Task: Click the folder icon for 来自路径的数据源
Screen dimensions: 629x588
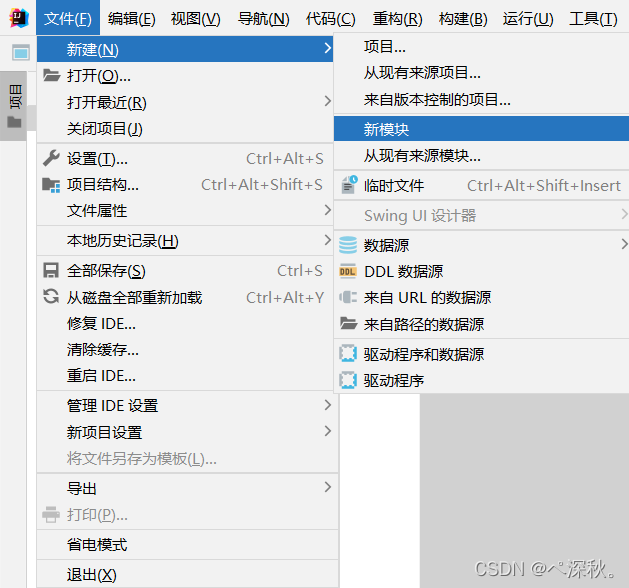Action: click(x=348, y=324)
